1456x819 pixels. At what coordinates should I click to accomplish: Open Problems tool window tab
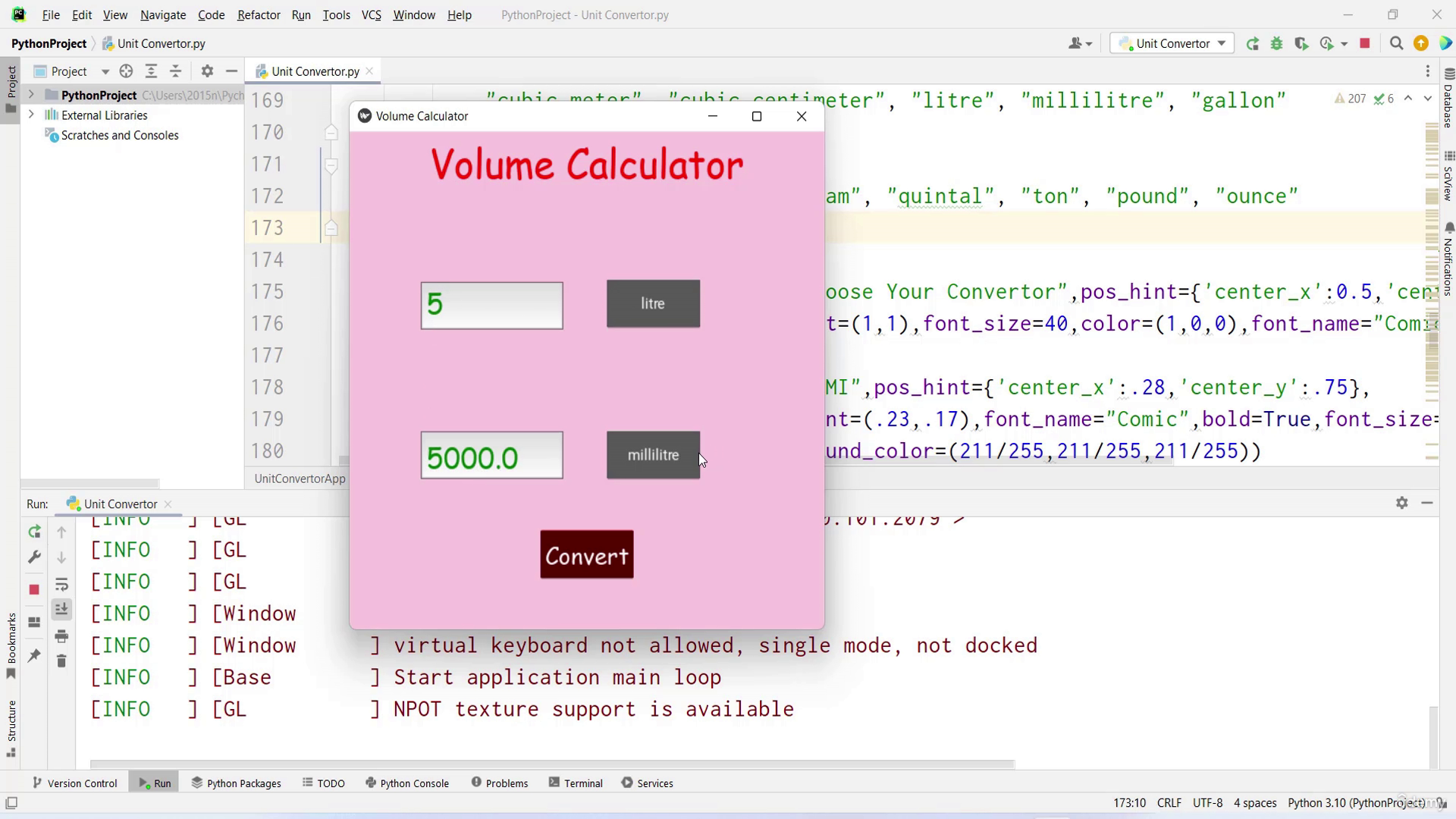(x=500, y=783)
